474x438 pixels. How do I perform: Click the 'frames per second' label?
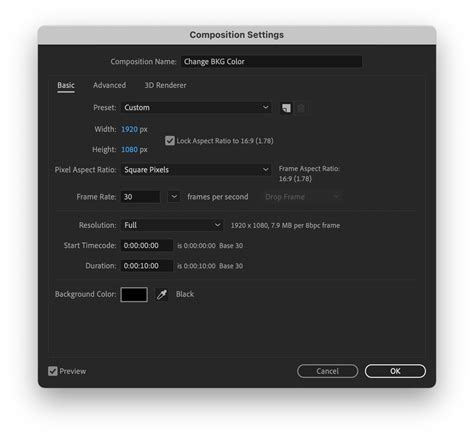click(218, 197)
